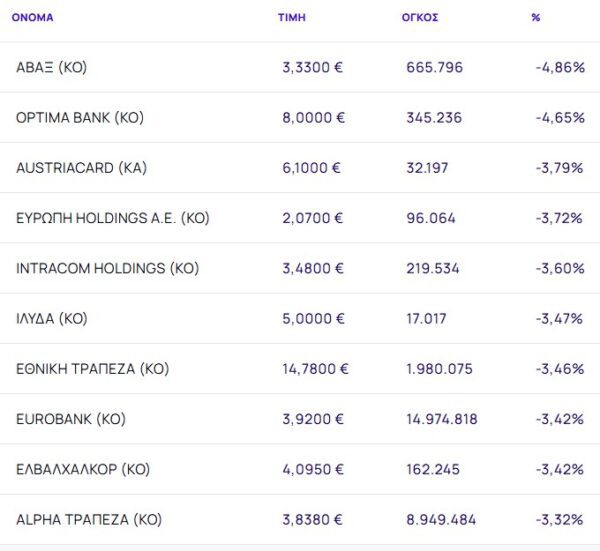Screen dimensions: 600x551
Task: Open ΙΛΥΔΑ (ΚΟ) stock page
Action: (52, 319)
